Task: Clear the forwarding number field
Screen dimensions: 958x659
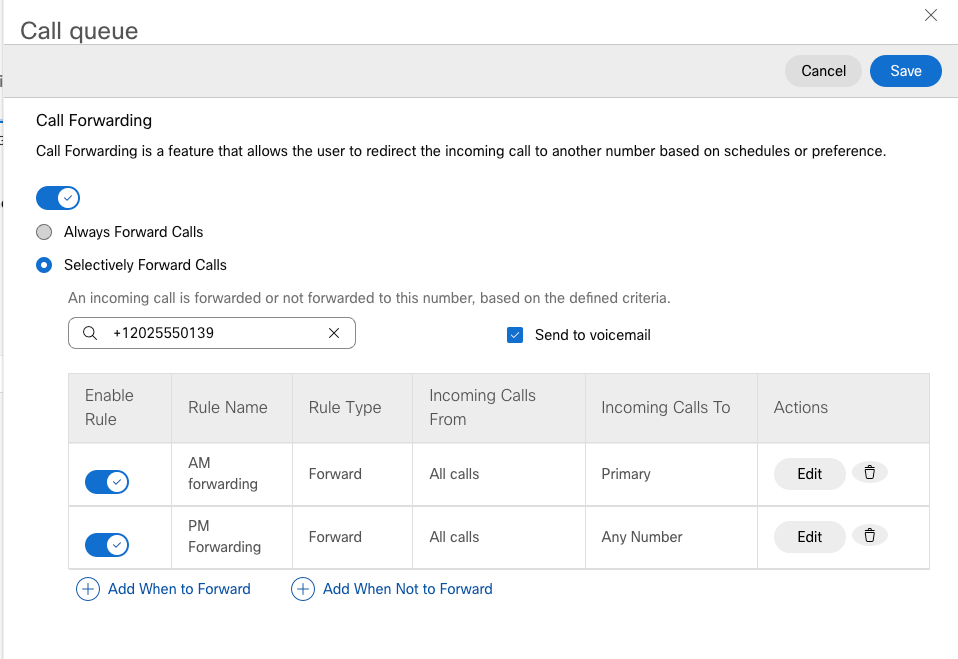Action: pos(334,333)
